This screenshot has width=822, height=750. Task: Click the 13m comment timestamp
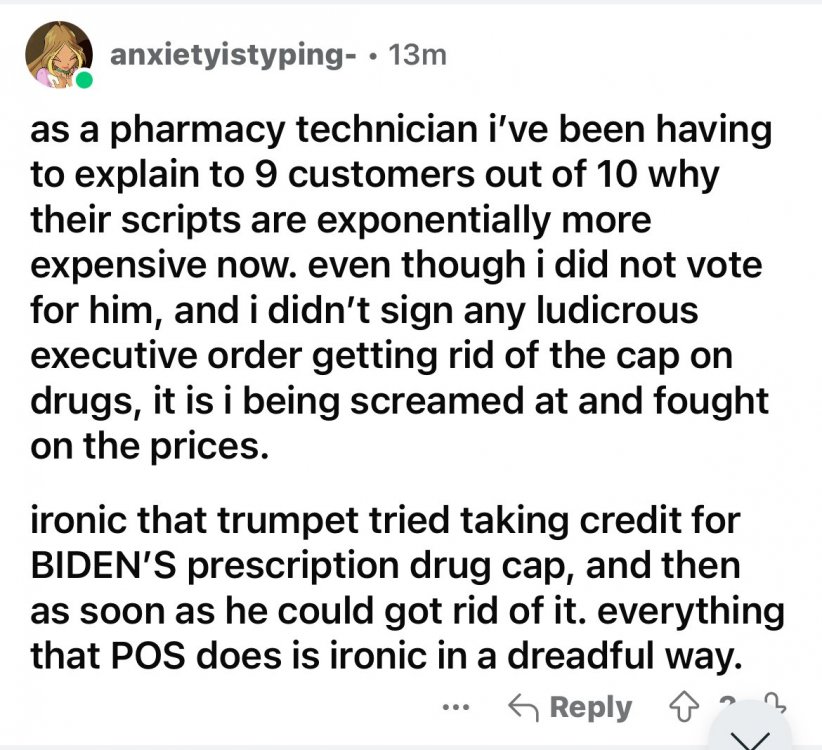point(420,57)
